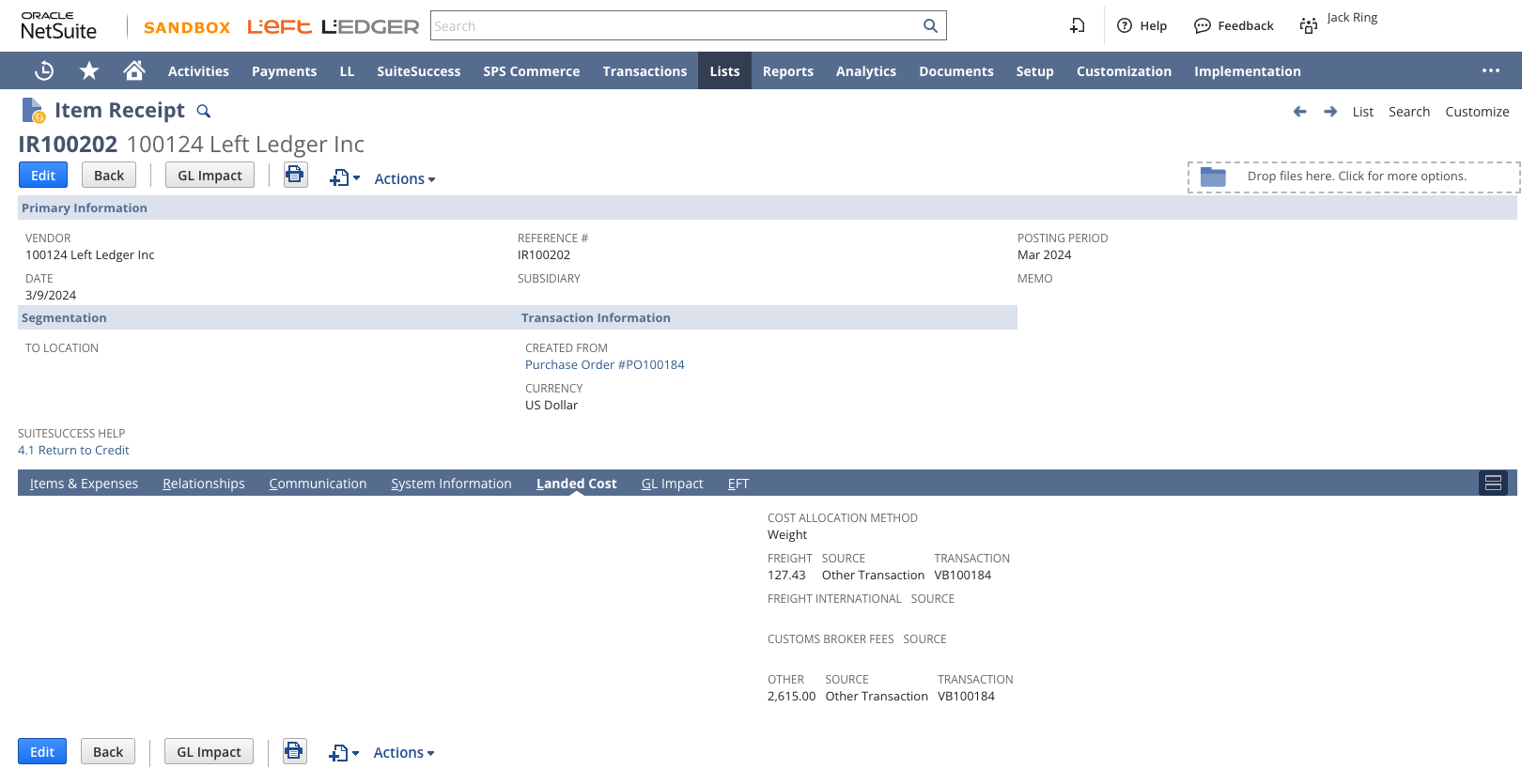Select the Landed Cost subtab

577,484
